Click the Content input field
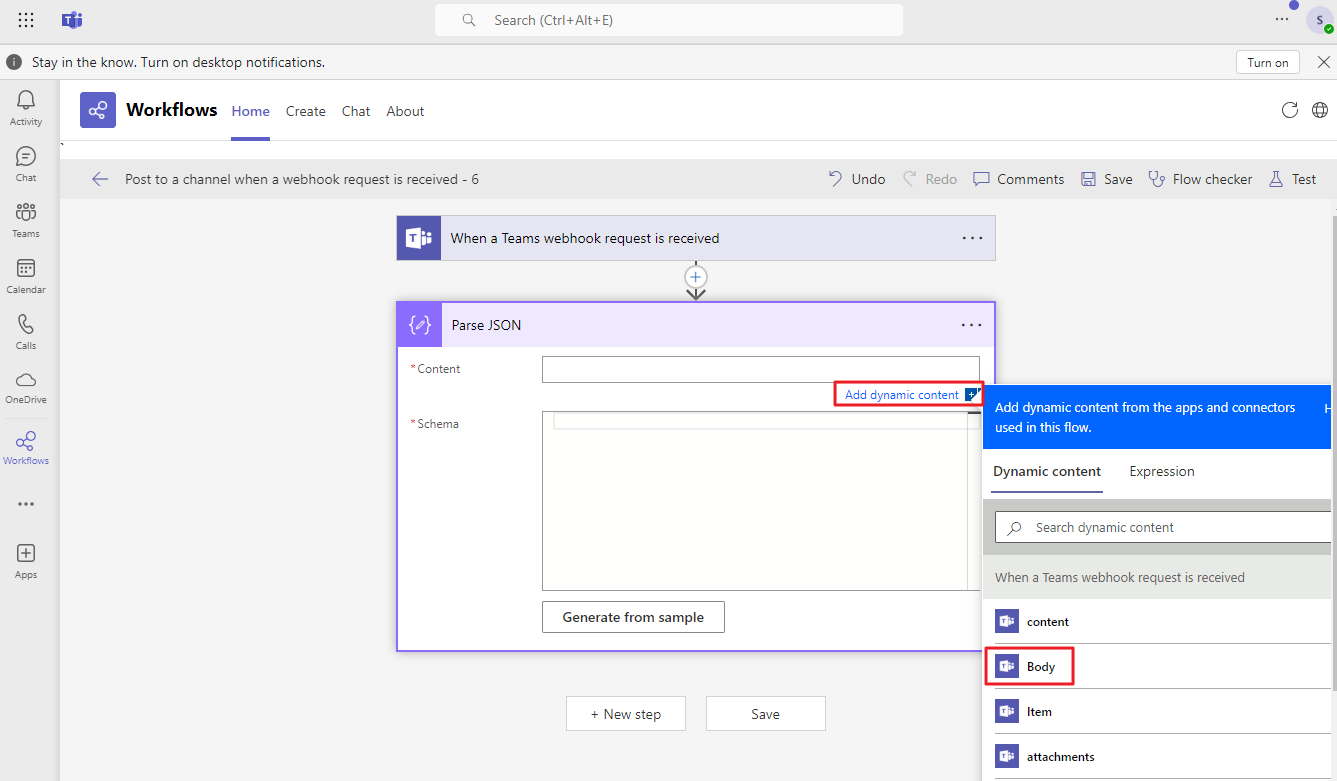 [x=761, y=369]
